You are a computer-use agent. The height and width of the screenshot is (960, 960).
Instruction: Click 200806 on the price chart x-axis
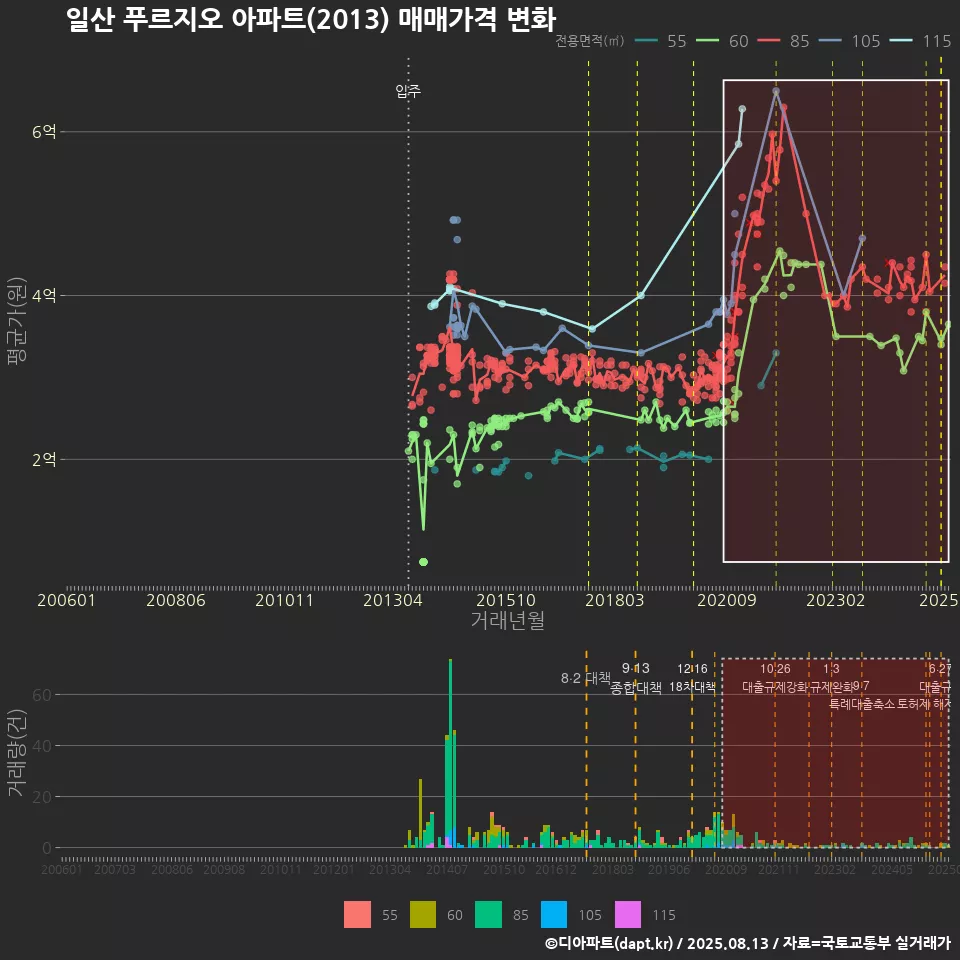pos(176,600)
